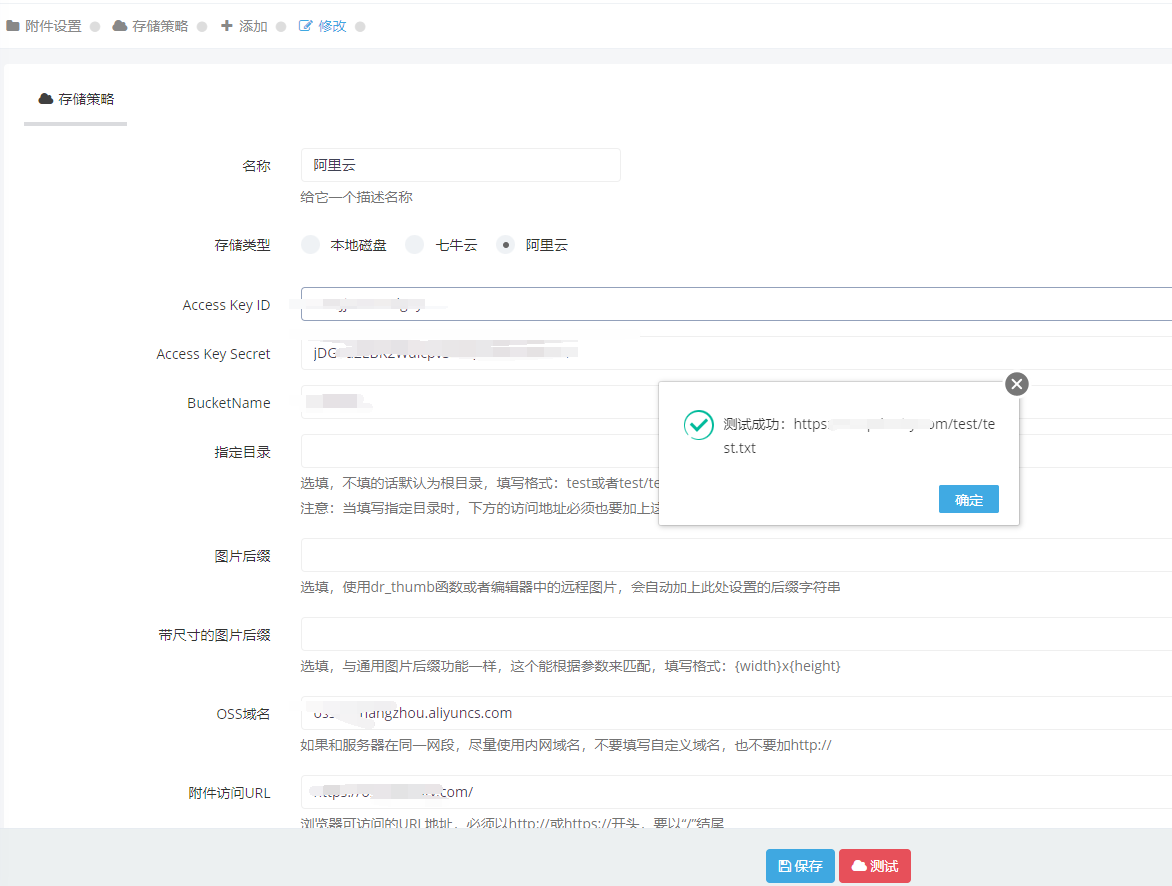Viewport: 1172px width, 886px height.
Task: Click the cloud icon beside 存储策略 breadcrumb
Action: point(120,26)
